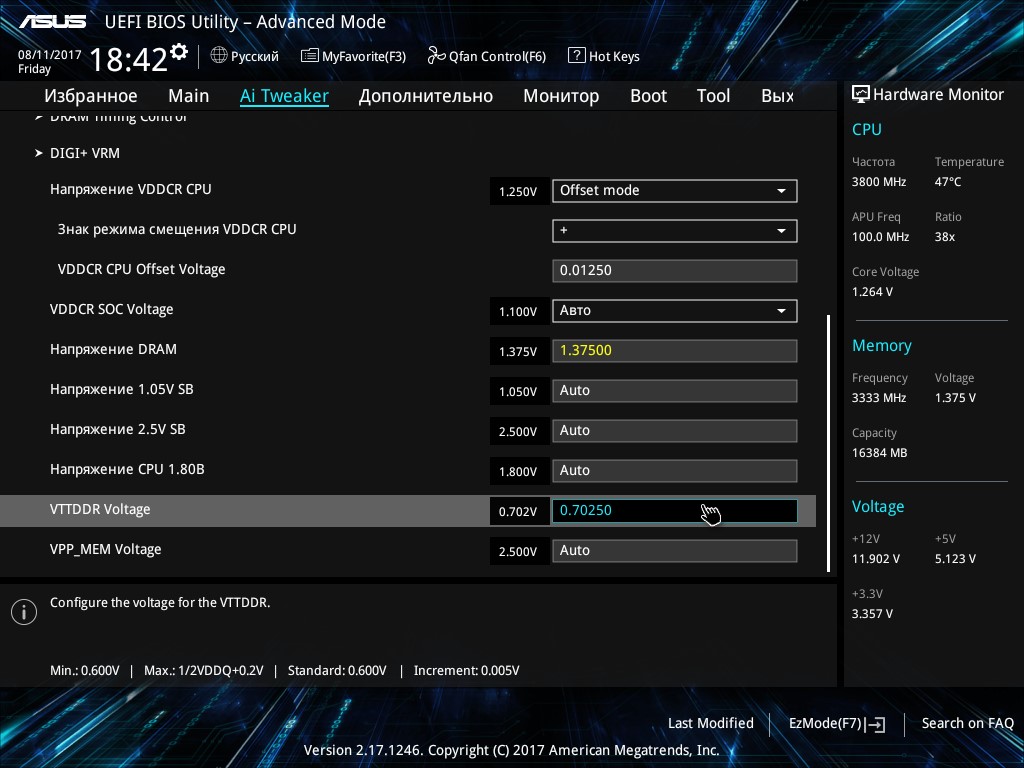Viewport: 1024px width, 768px height.
Task: Click the Capacity 16384 MB reading
Action: click(x=880, y=453)
